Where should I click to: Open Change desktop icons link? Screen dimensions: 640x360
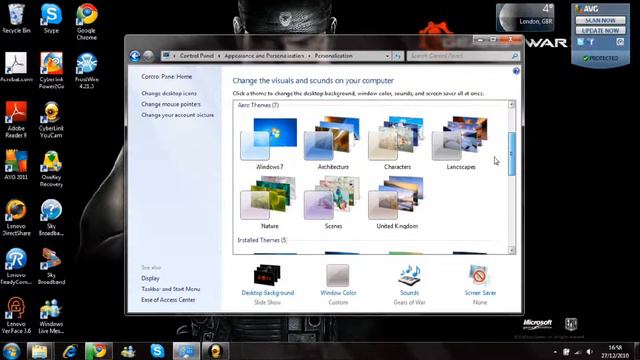click(169, 93)
